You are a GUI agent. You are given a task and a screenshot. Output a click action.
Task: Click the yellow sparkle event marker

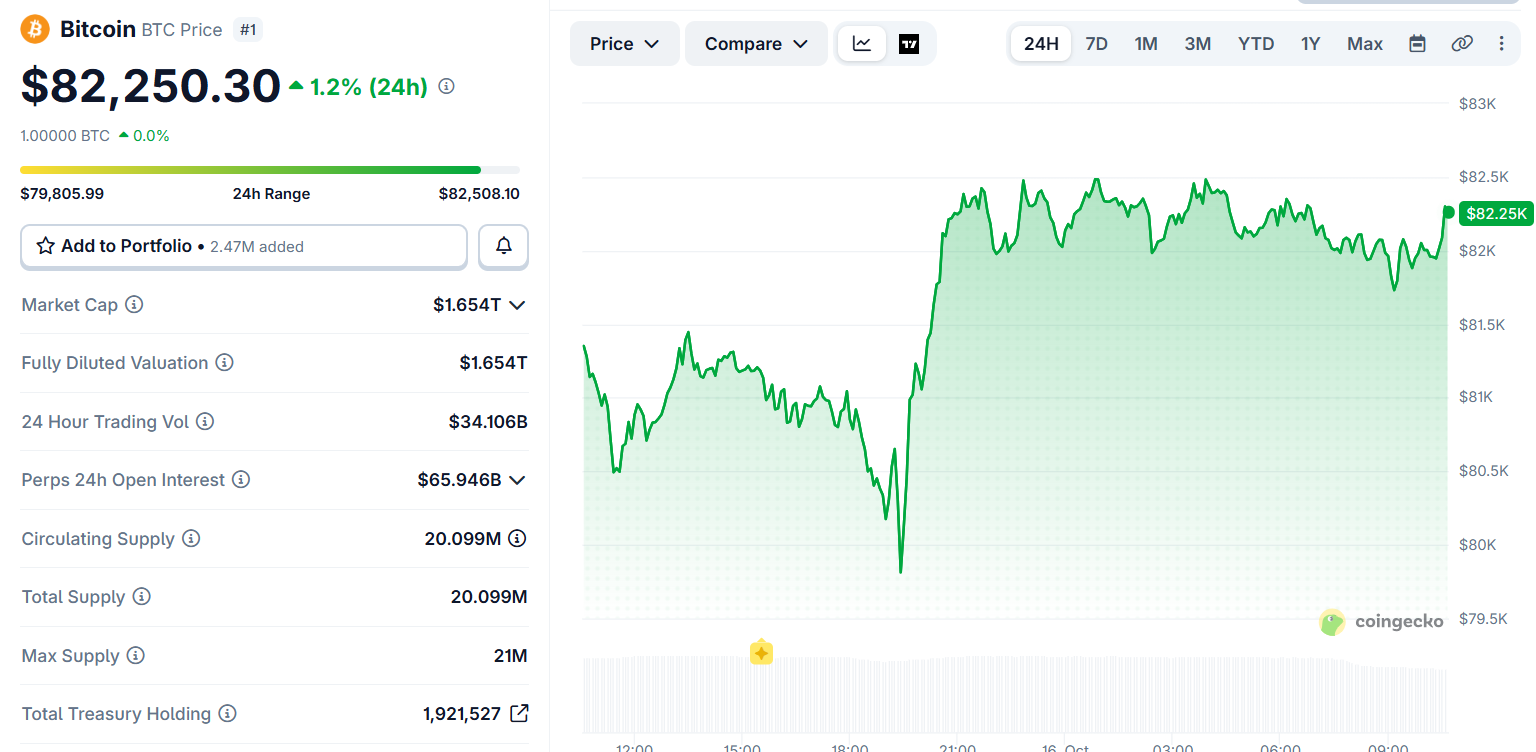point(761,653)
